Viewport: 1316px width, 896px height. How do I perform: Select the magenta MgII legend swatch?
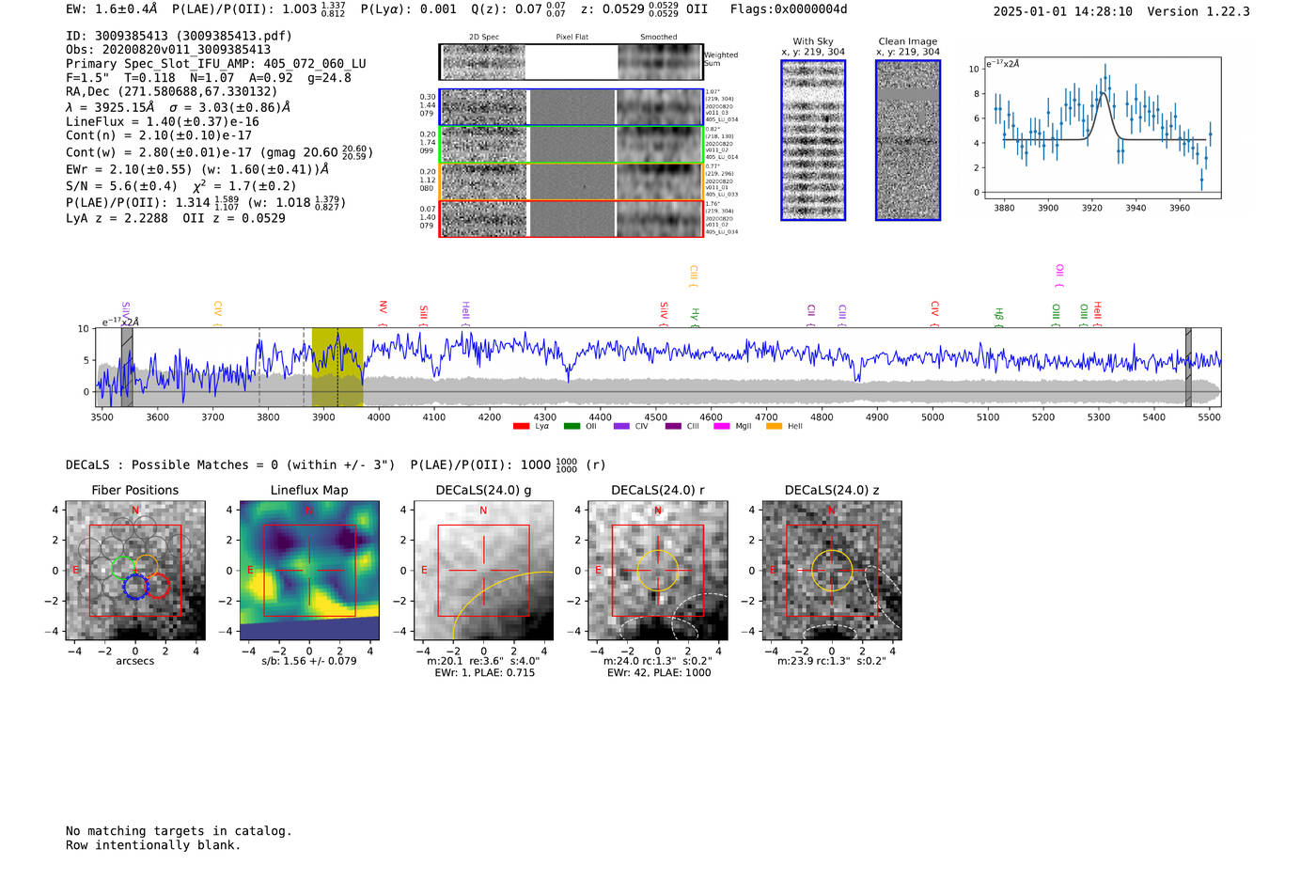[722, 426]
